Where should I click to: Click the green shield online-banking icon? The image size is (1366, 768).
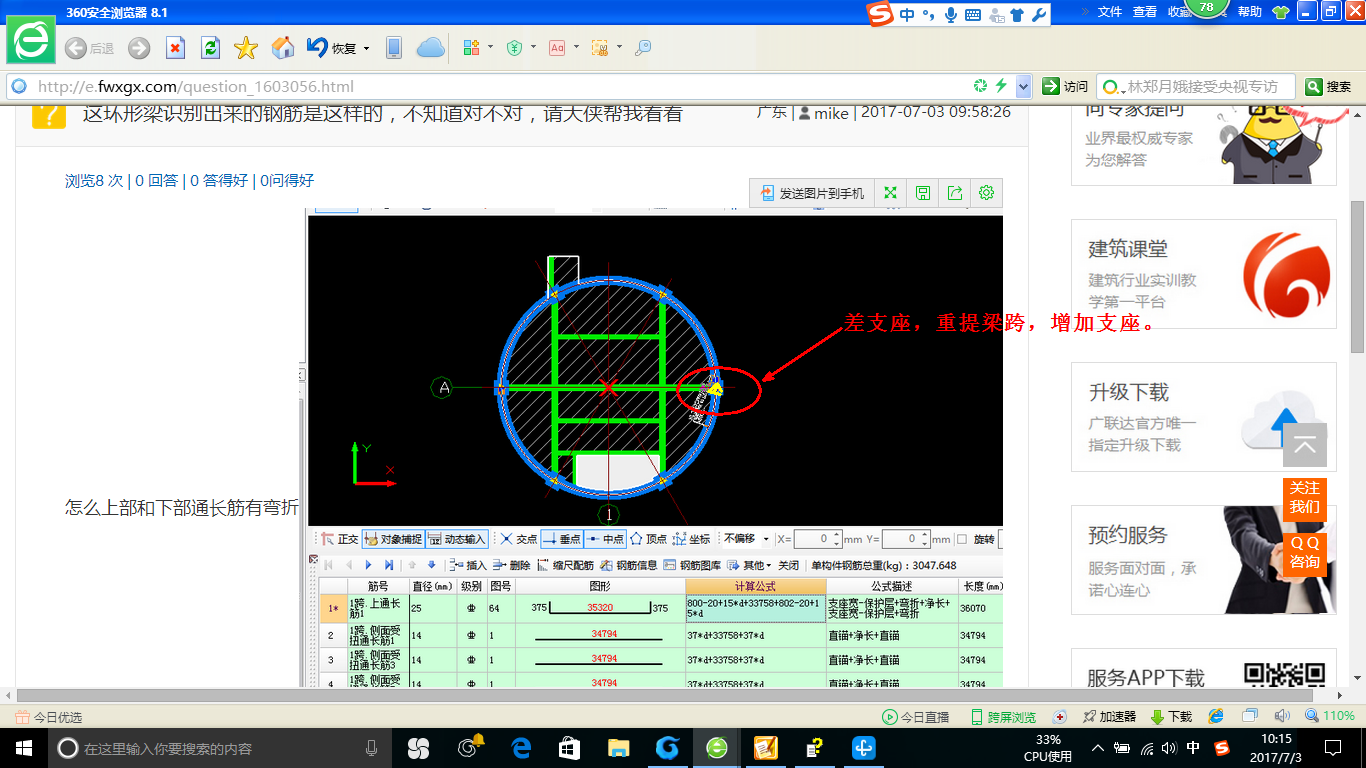(514, 47)
